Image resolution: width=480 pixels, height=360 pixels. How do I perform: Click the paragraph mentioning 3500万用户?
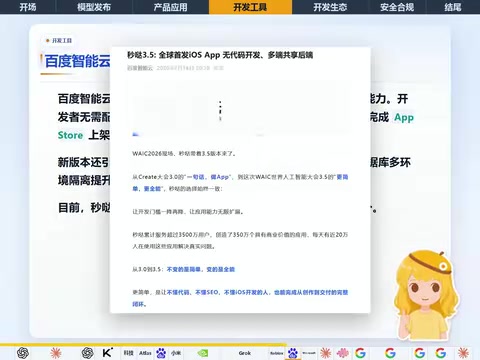click(240, 240)
